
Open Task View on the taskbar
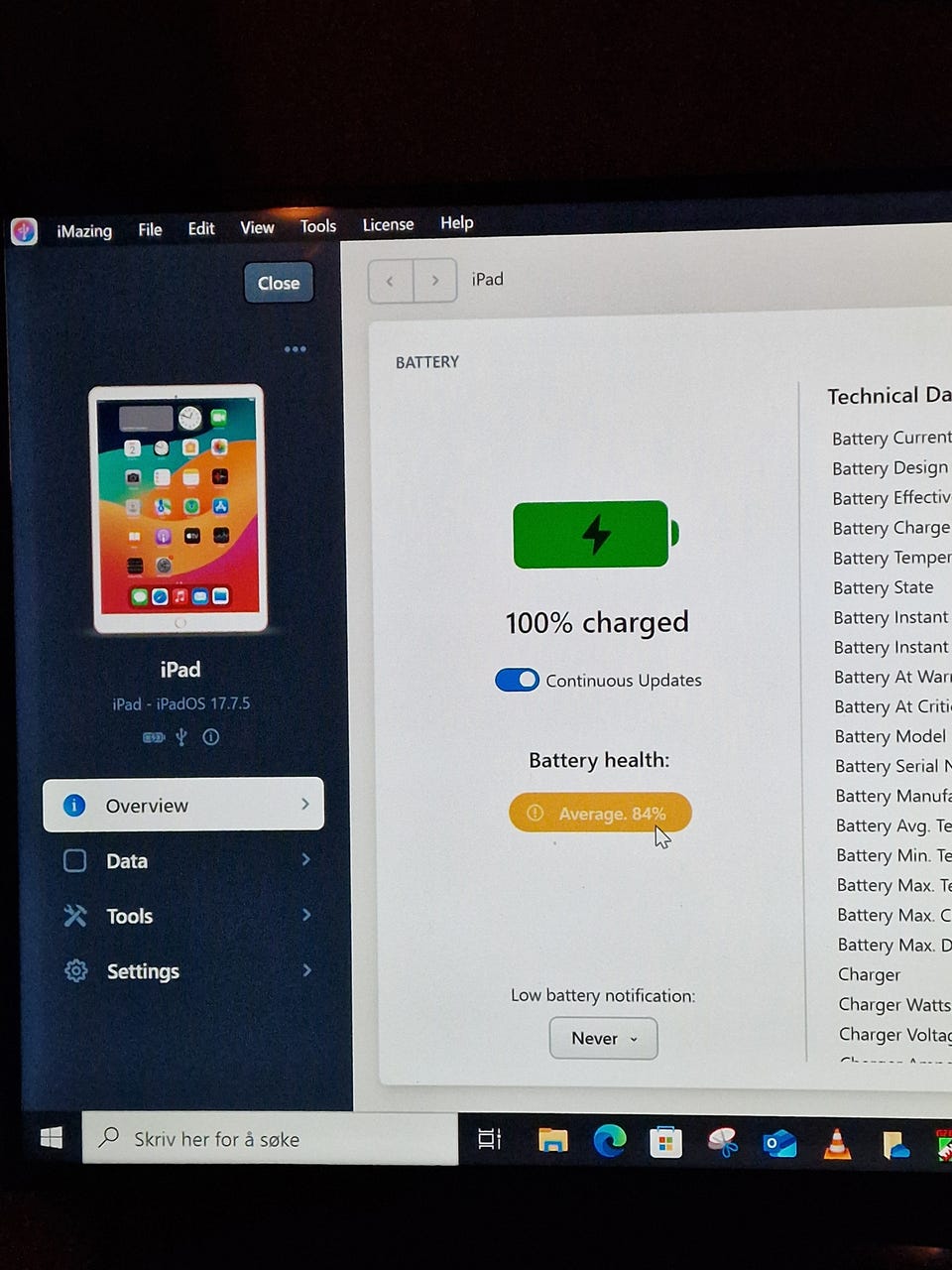point(490,1139)
